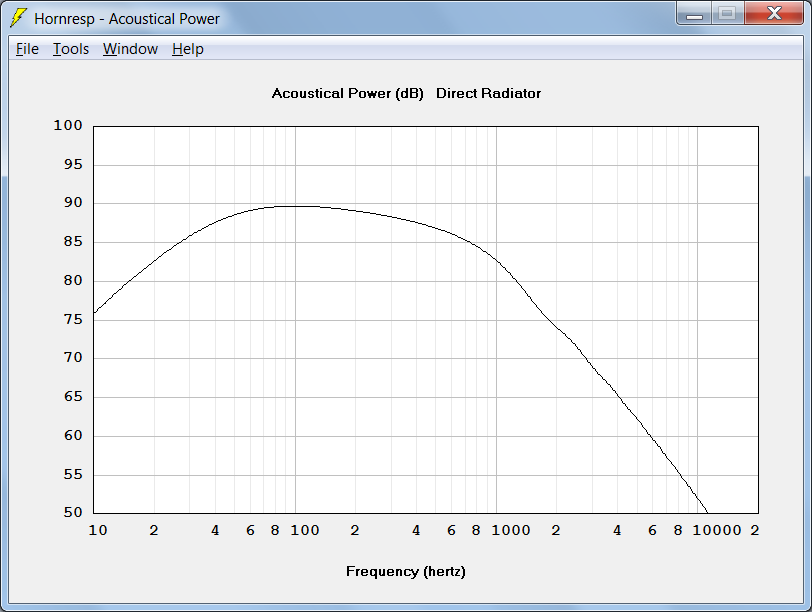Image resolution: width=812 pixels, height=612 pixels.
Task: Click the Hornresp lightning bolt title icon
Action: 18,18
